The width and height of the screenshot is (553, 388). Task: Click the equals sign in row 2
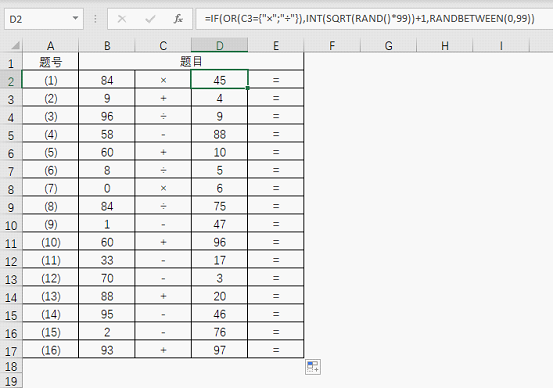(276, 80)
